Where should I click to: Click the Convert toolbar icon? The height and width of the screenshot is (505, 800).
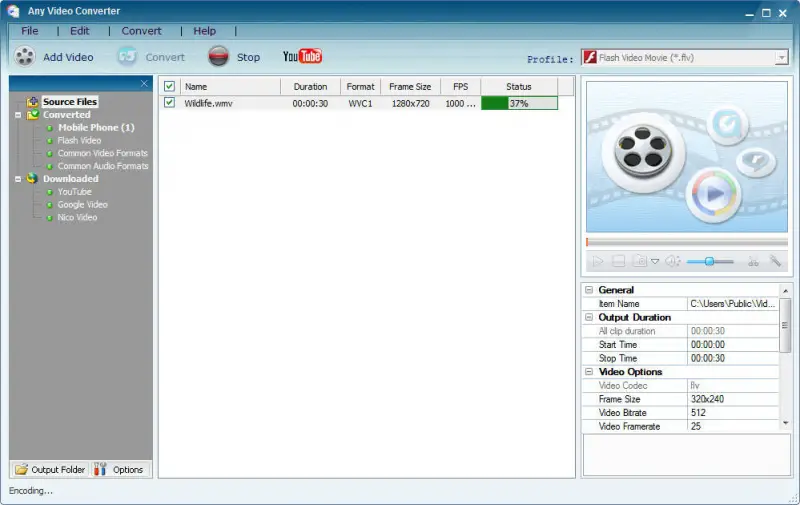[127, 57]
